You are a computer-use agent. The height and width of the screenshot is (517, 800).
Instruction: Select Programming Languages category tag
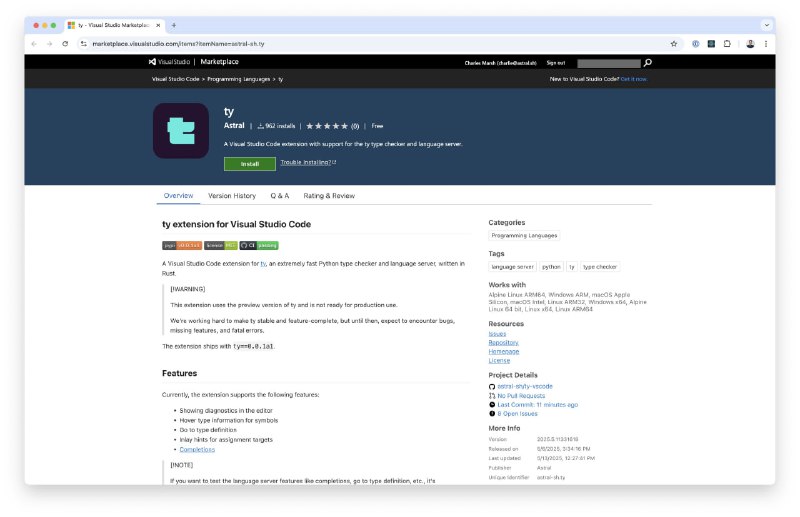[524, 236]
